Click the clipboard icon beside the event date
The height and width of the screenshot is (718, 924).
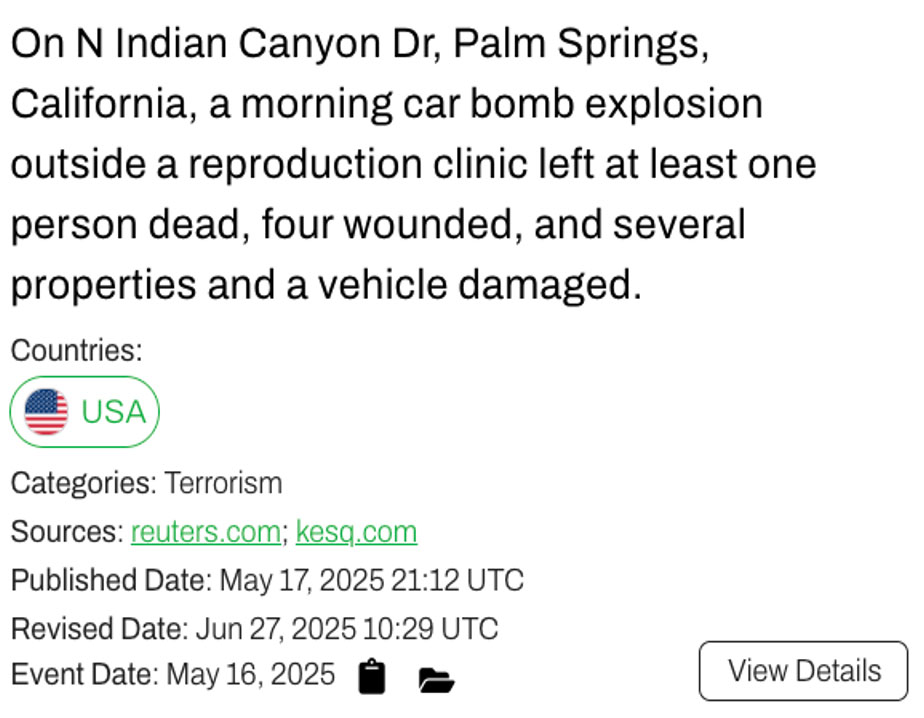pos(372,677)
